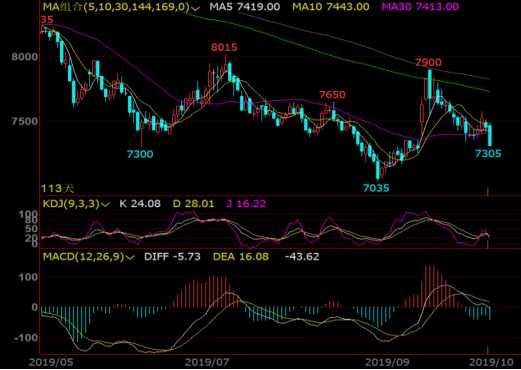Click the 7900 peak price label
The width and height of the screenshot is (521, 370).
[428, 62]
